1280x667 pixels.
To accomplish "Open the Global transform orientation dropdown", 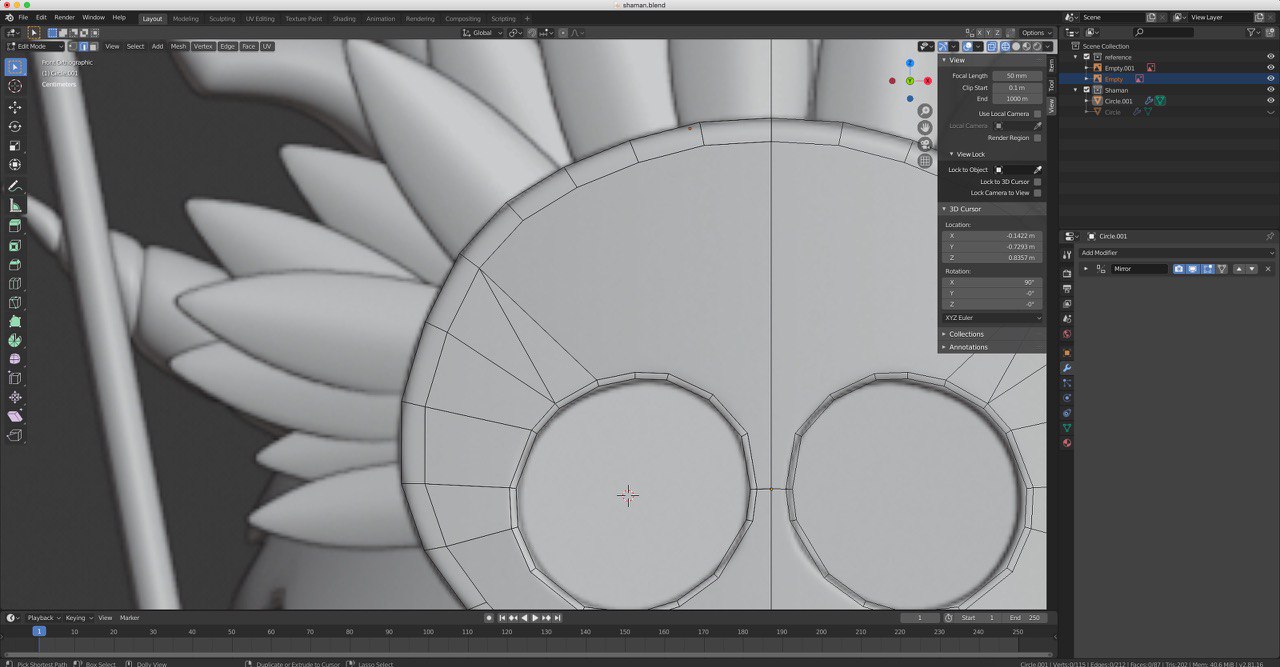I will pyautogui.click(x=482, y=33).
